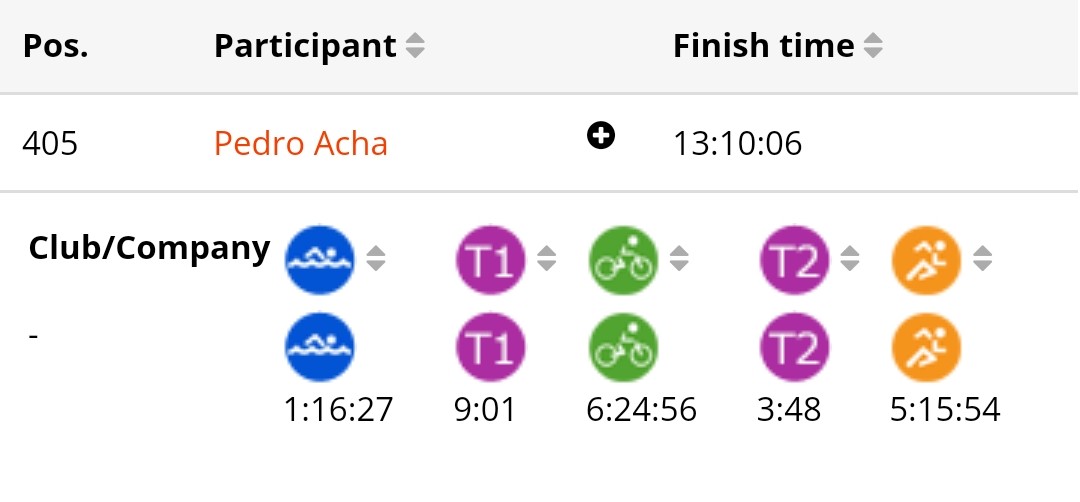This screenshot has width=1080, height=502.
Task: Sort by run time arrows
Action: [982, 258]
